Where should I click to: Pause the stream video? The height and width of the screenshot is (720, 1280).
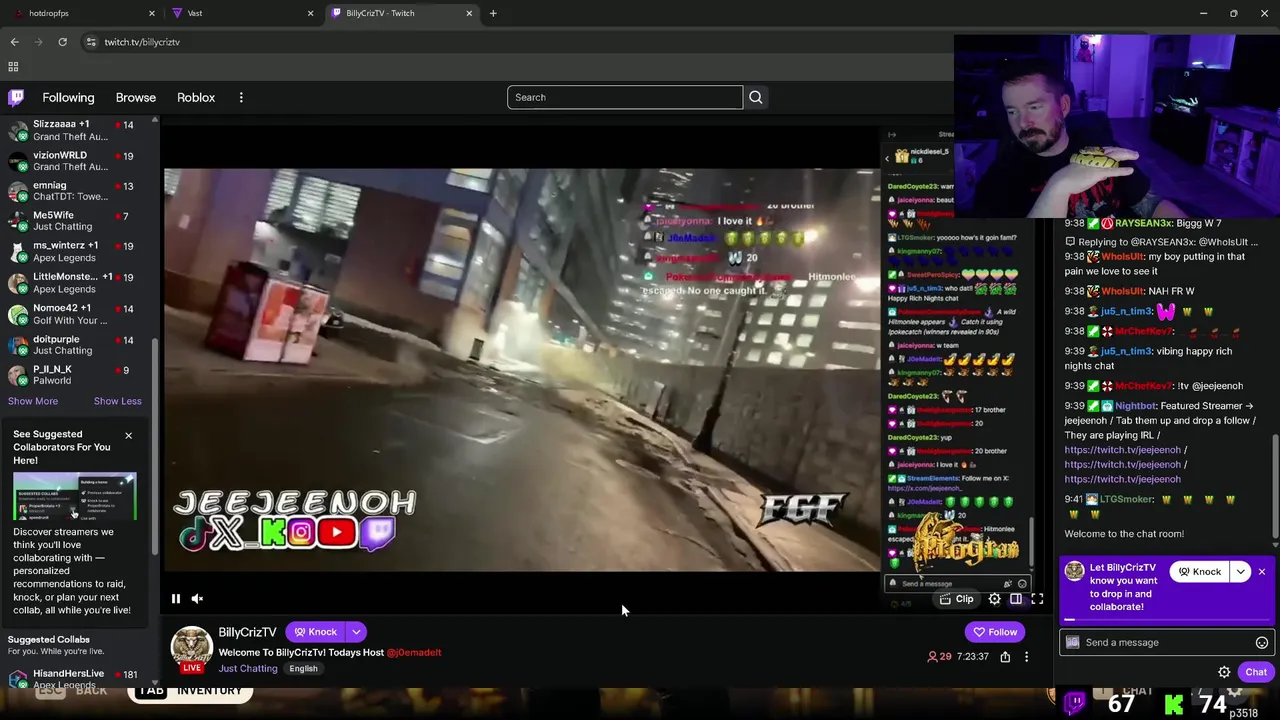click(x=176, y=599)
